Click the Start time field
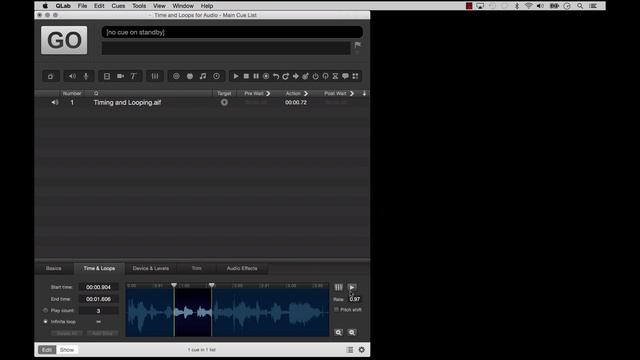The width and height of the screenshot is (640, 360). click(x=98, y=287)
